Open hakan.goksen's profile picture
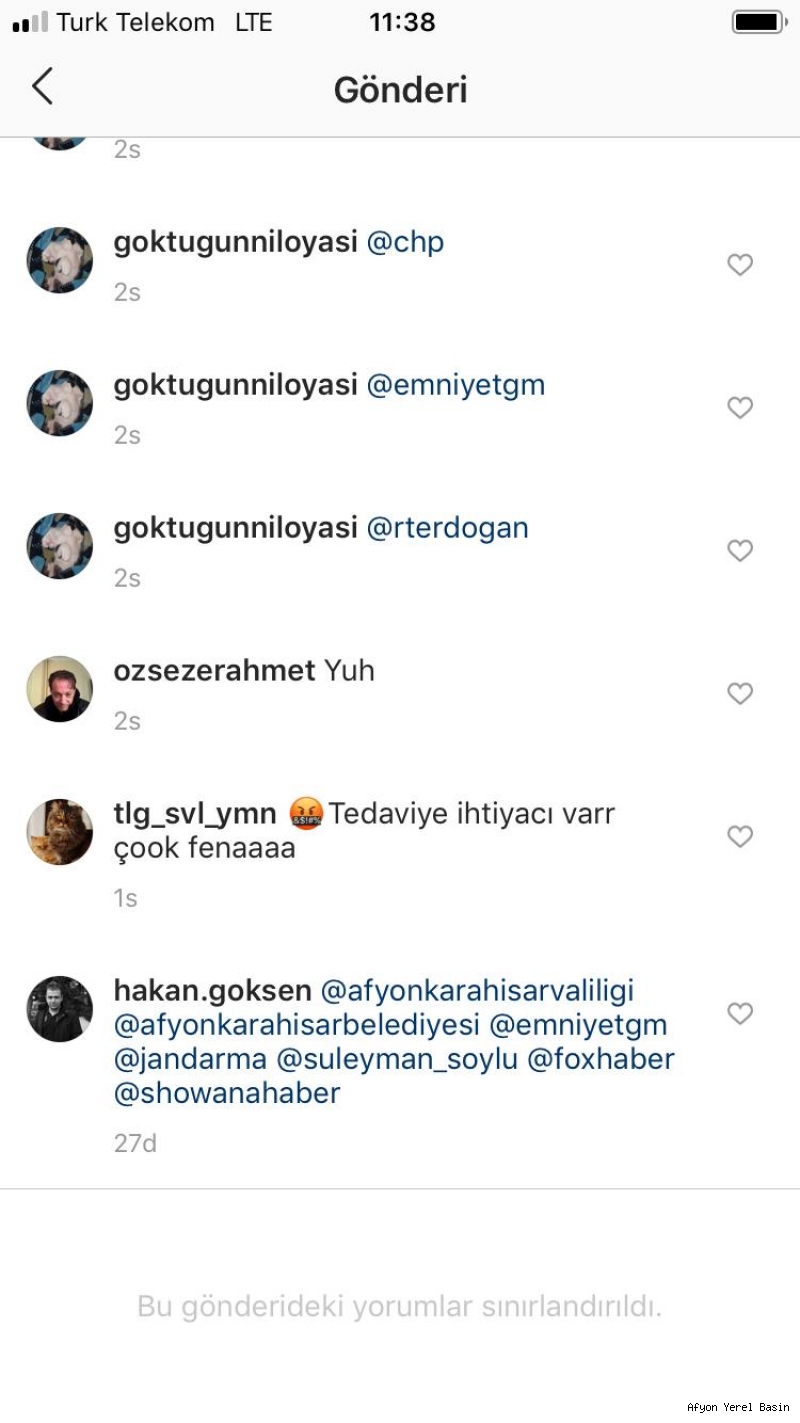800x1423 pixels. click(60, 1009)
